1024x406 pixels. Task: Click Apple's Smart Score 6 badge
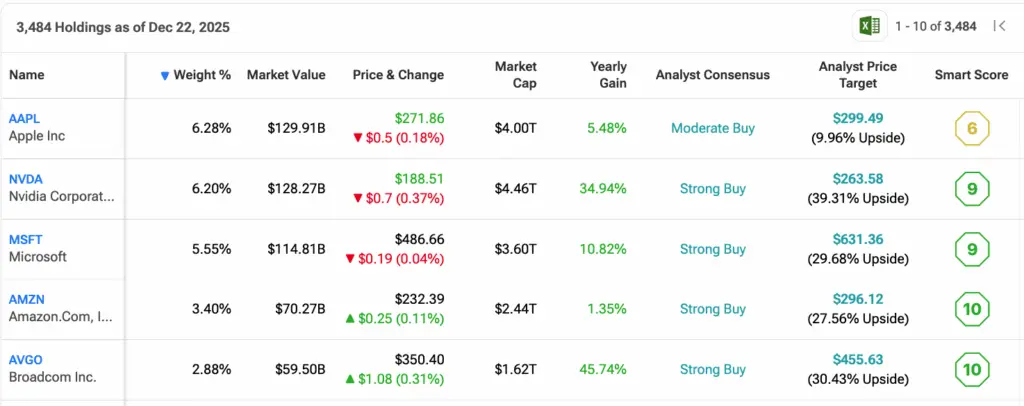(972, 128)
